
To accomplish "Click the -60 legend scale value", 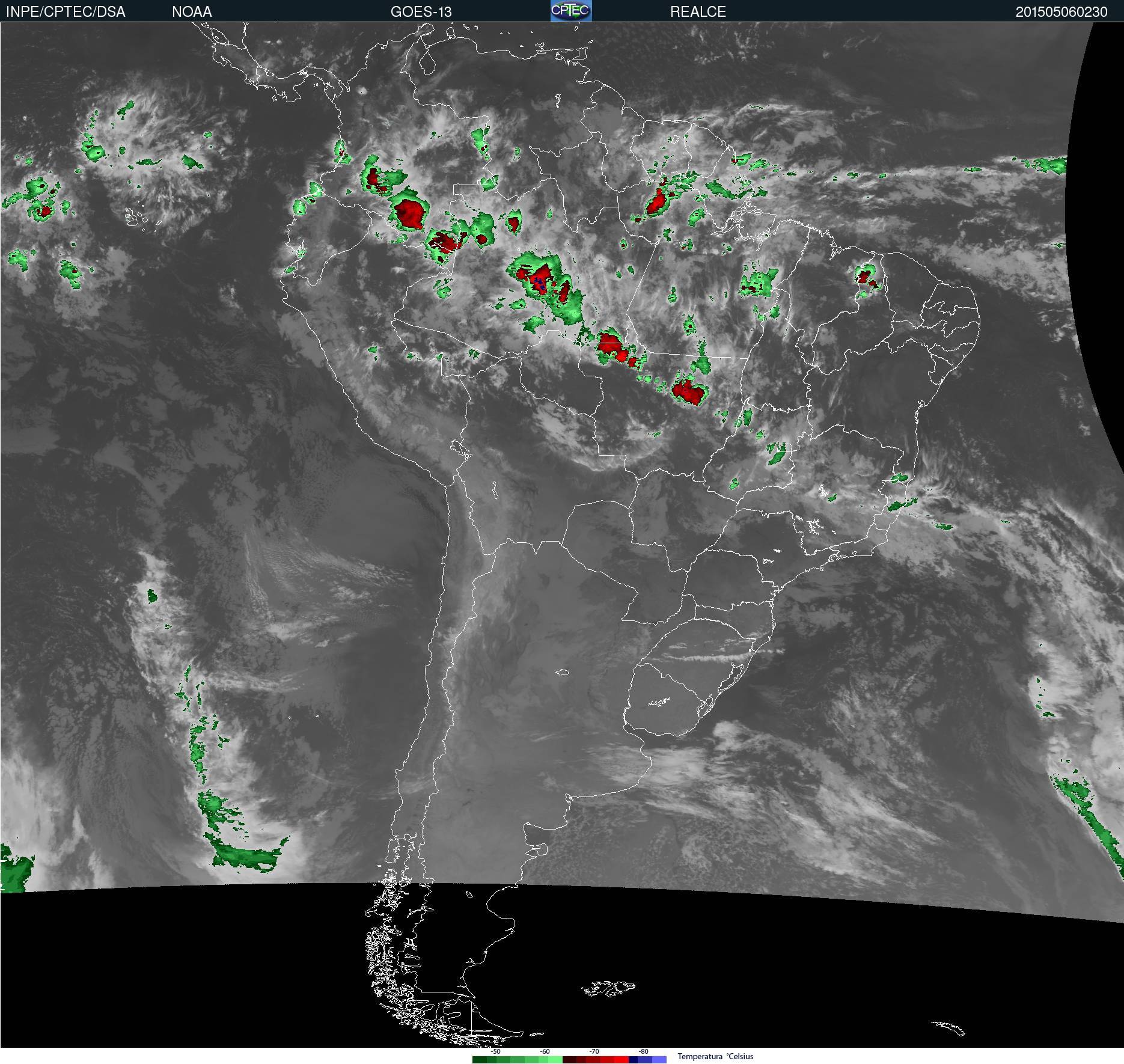I will (545, 1051).
